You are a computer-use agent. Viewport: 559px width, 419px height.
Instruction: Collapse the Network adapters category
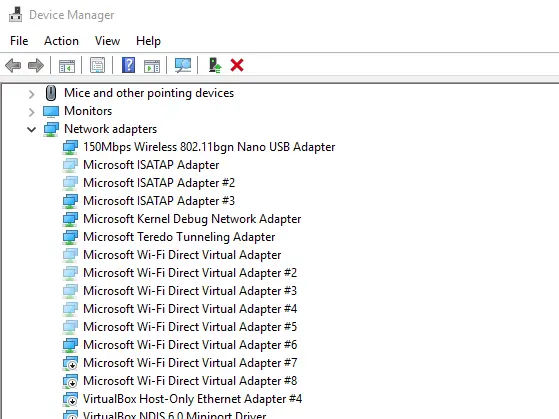pos(31,129)
